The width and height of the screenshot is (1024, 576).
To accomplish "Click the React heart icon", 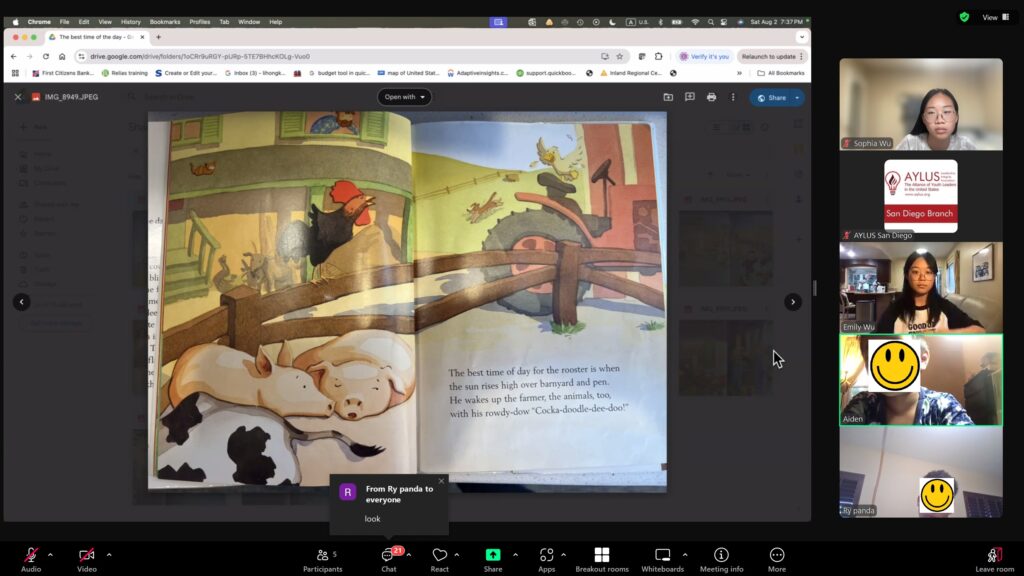I will click(x=440, y=555).
